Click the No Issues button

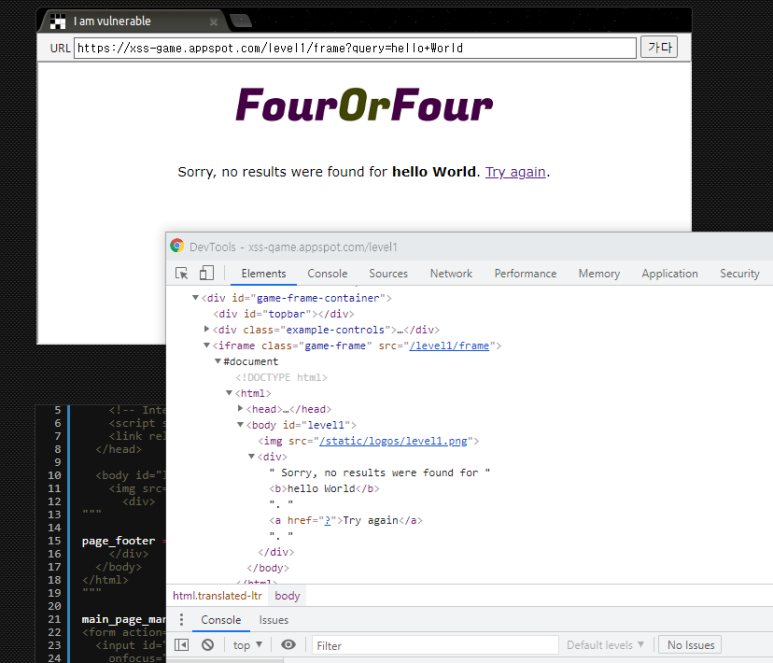point(690,645)
